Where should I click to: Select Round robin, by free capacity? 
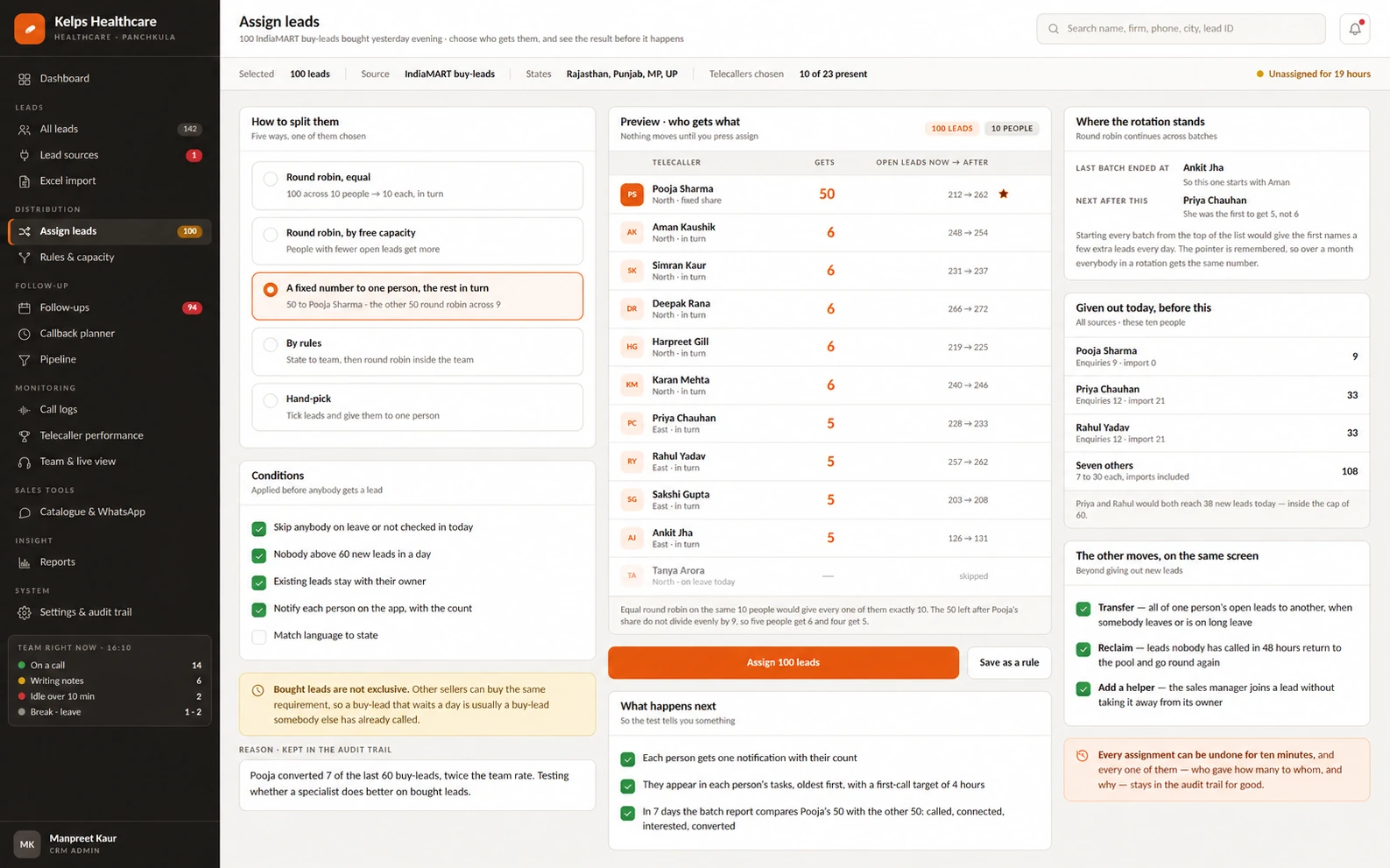[x=417, y=241]
